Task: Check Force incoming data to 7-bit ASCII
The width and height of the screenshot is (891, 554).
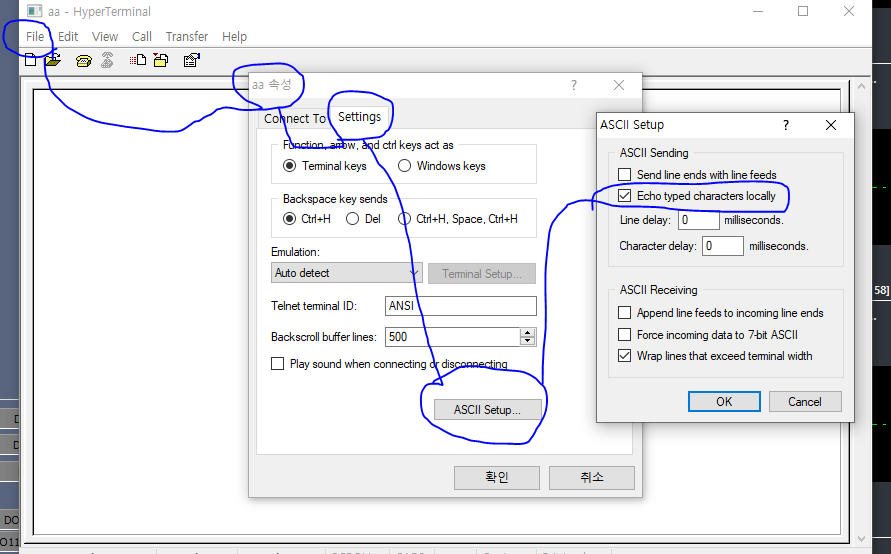Action: (624, 335)
